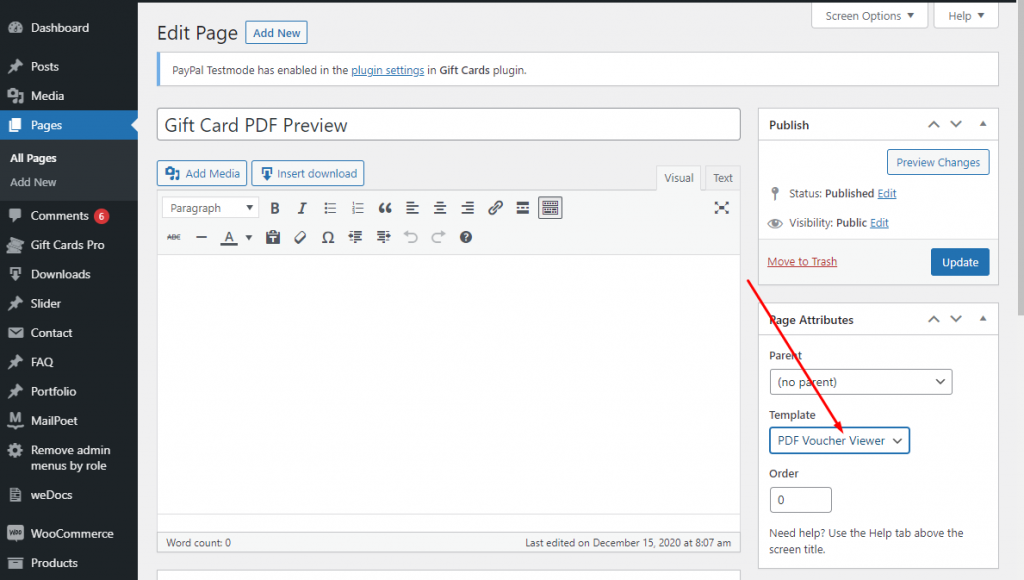Toggle the Page Attributes panel collapse arrow
1024x580 pixels.
pos(982,319)
